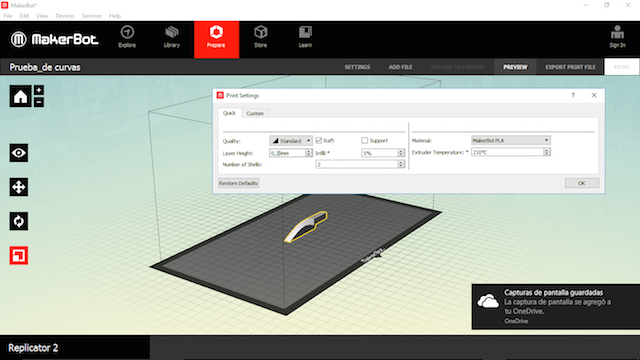Toggle the Raft checkbox
The height and width of the screenshot is (360, 640).
click(x=319, y=140)
